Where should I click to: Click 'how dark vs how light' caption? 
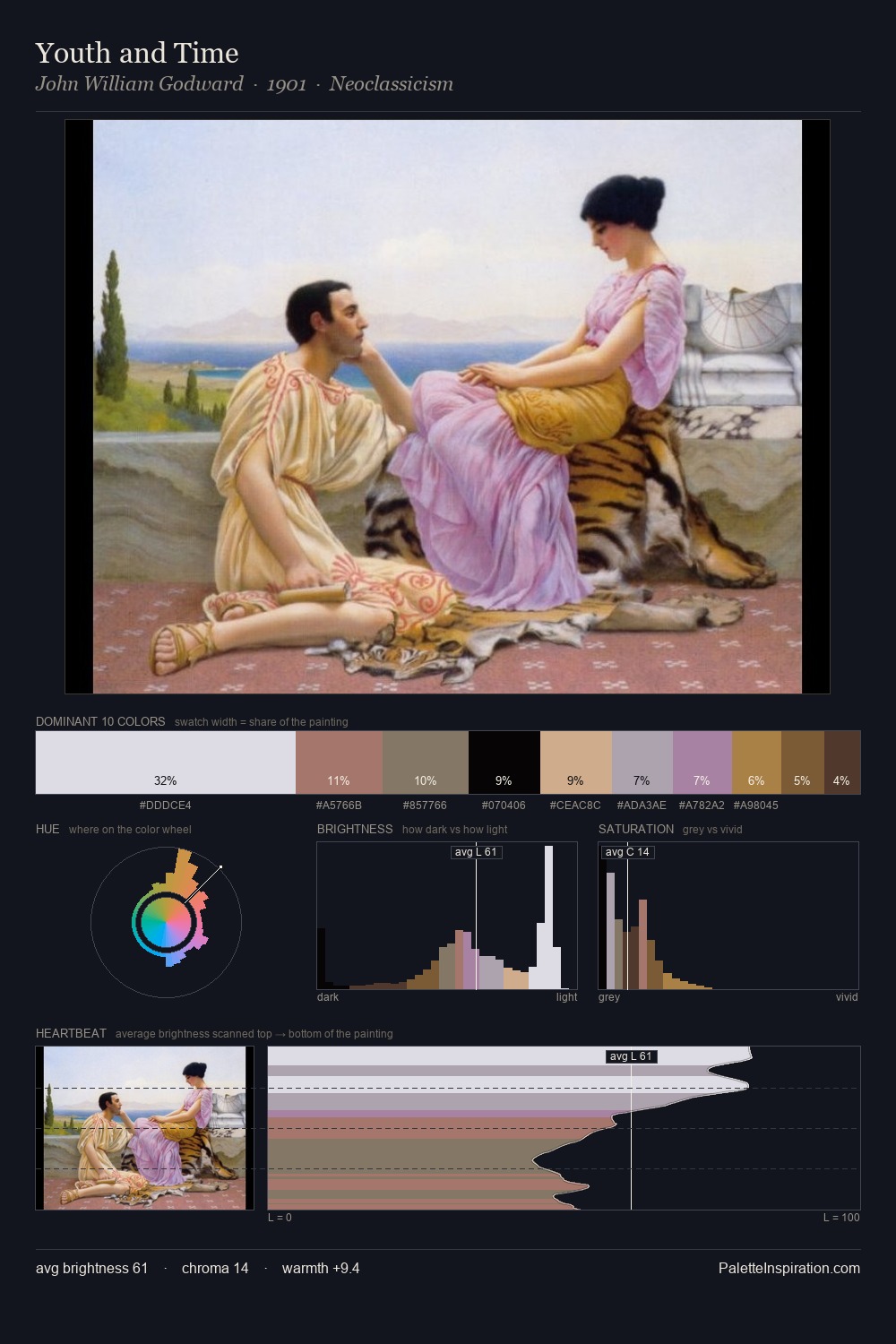coord(454,830)
